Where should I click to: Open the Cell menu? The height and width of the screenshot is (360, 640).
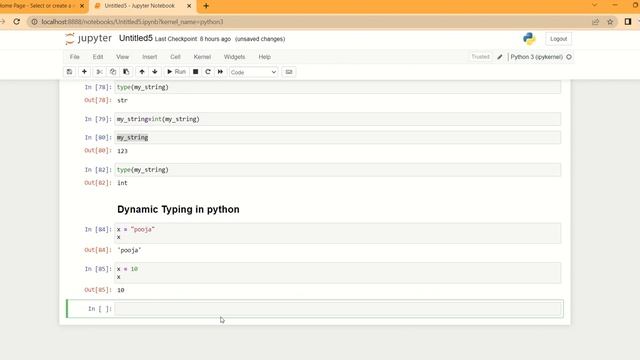click(x=175, y=57)
